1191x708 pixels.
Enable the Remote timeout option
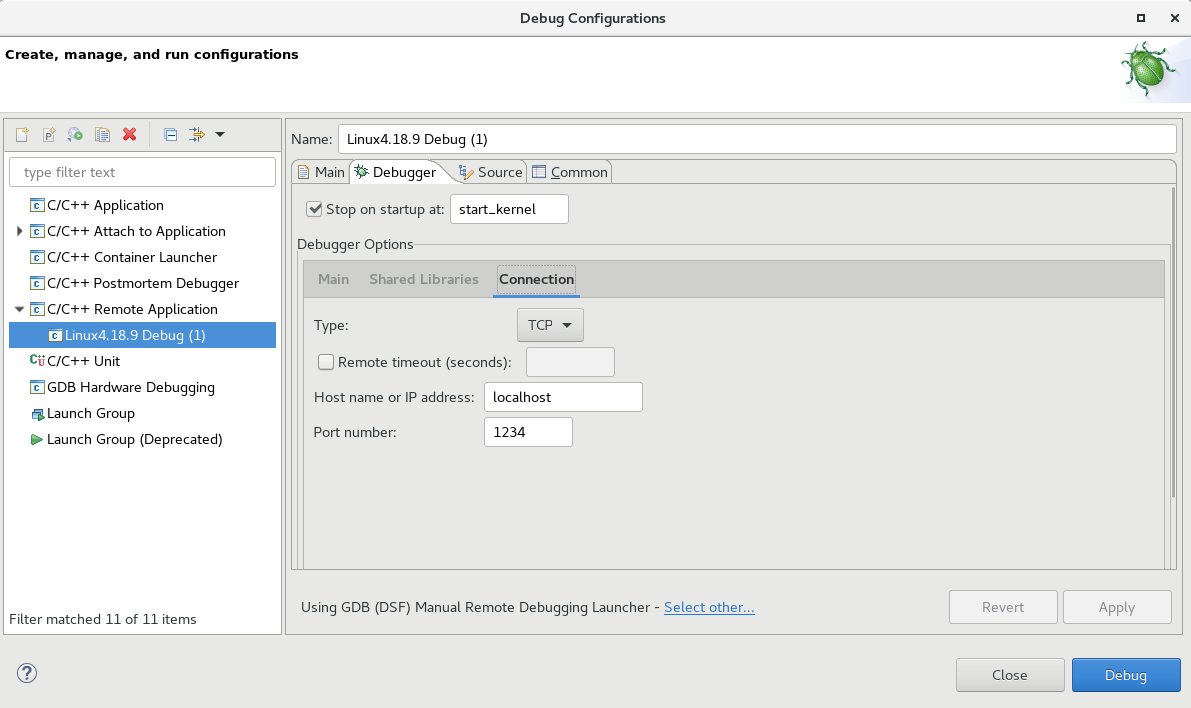pos(326,361)
